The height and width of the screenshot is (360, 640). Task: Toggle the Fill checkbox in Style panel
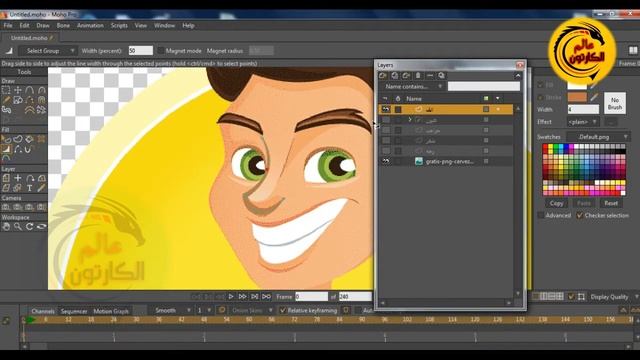(x=540, y=85)
